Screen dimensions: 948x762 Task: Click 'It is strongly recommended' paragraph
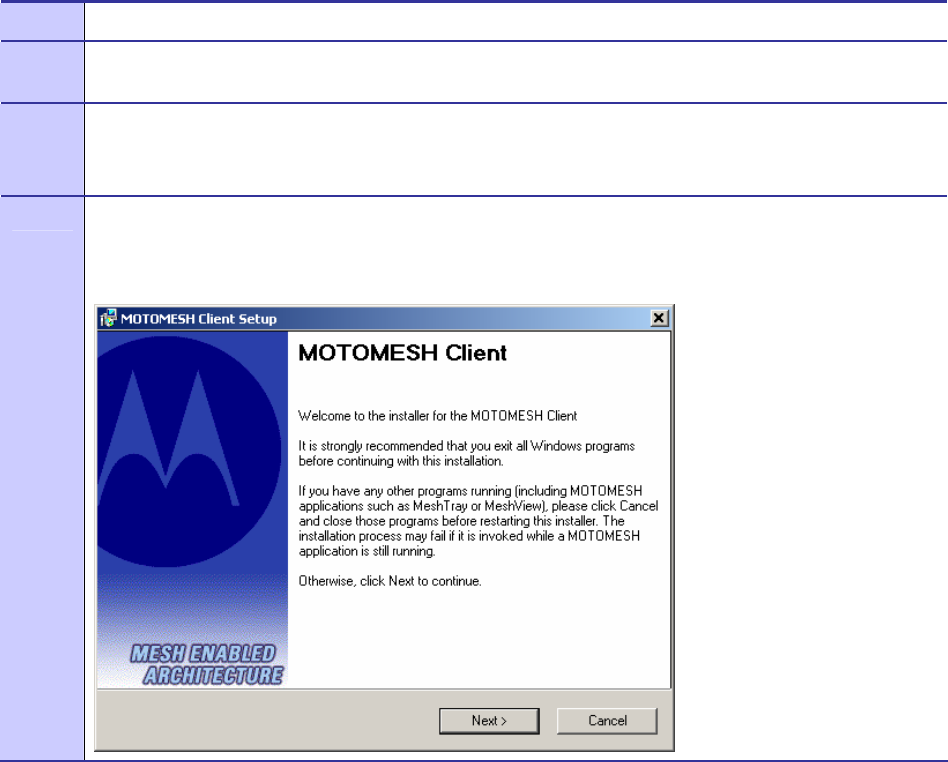(x=467, y=454)
